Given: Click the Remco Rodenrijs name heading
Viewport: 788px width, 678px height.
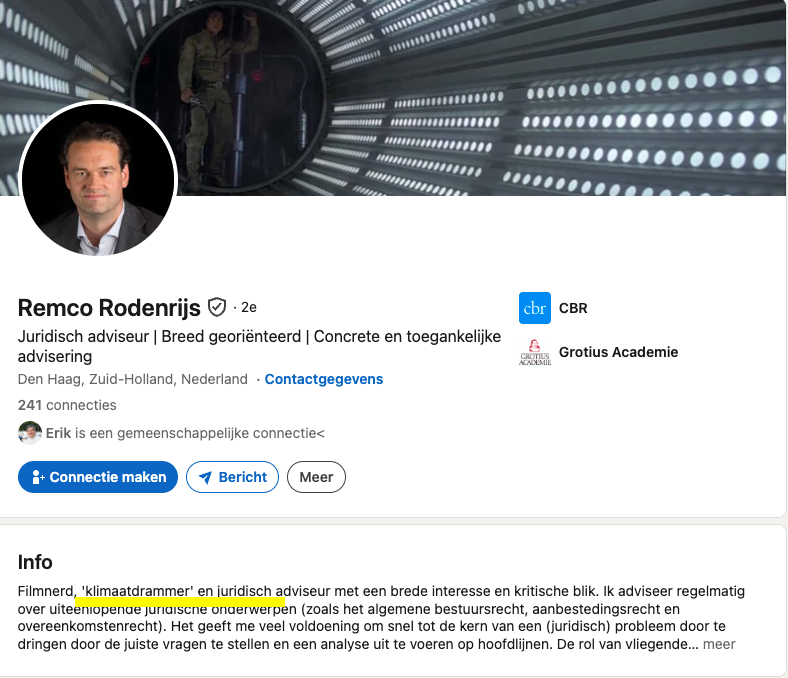Looking at the screenshot, I should 109,307.
